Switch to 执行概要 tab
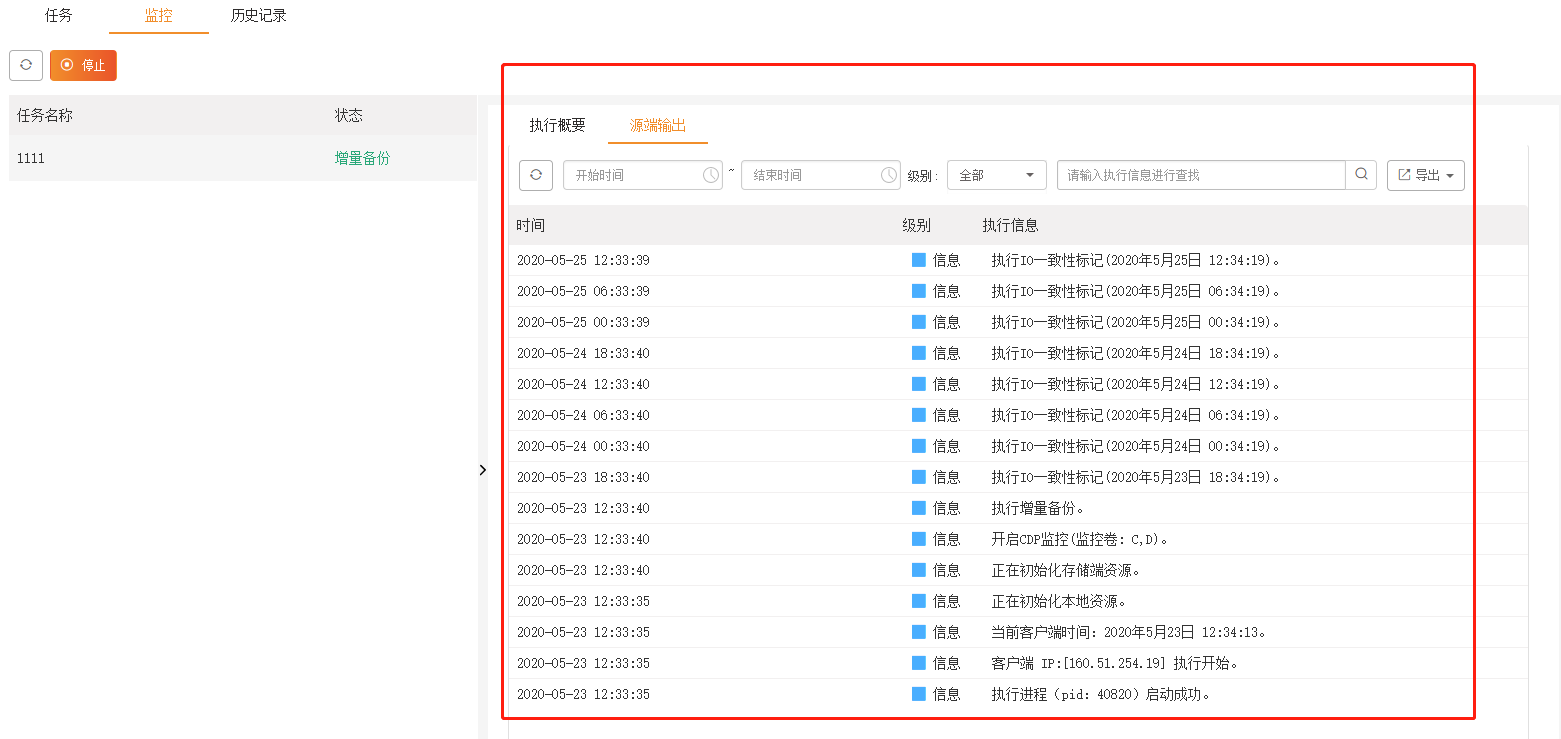Image resolution: width=1561 pixels, height=739 pixels. click(x=558, y=126)
